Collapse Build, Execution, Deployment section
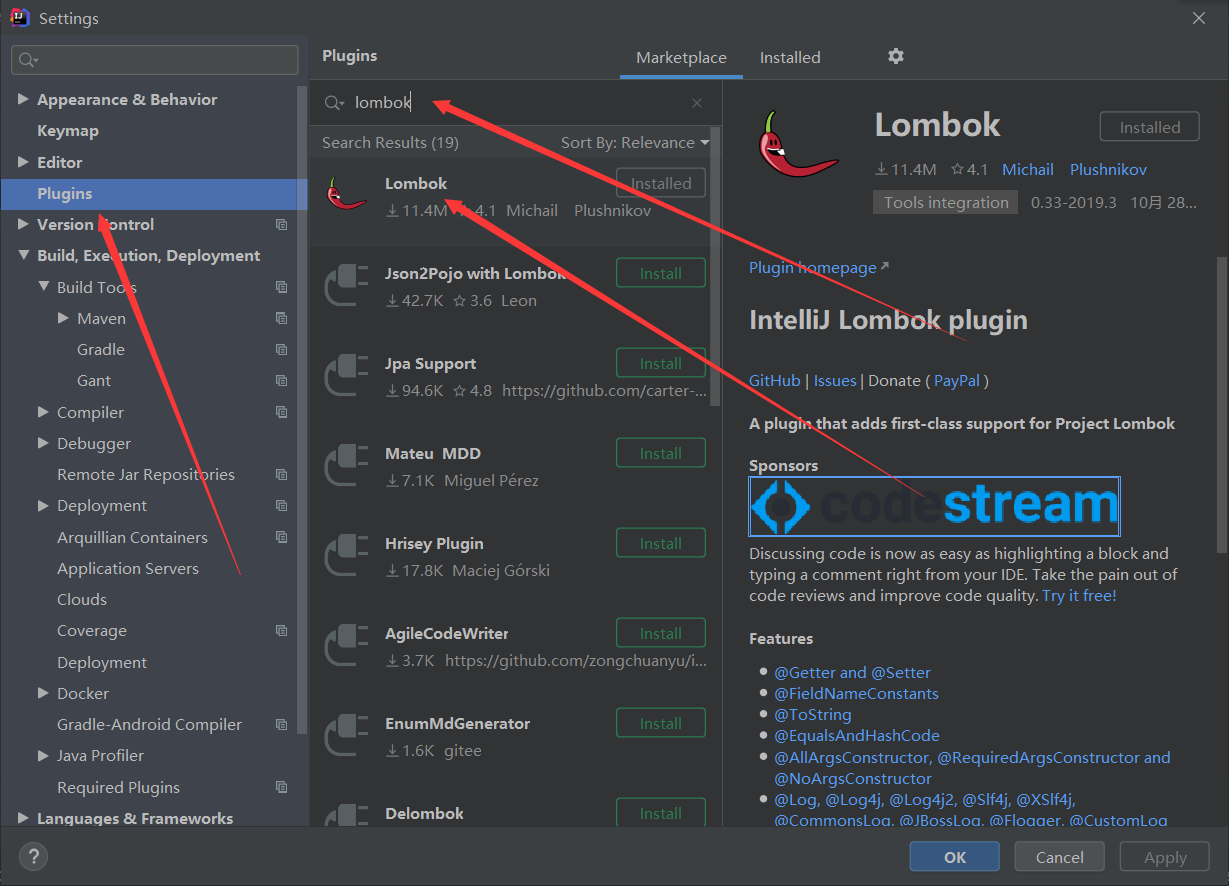 tap(23, 256)
